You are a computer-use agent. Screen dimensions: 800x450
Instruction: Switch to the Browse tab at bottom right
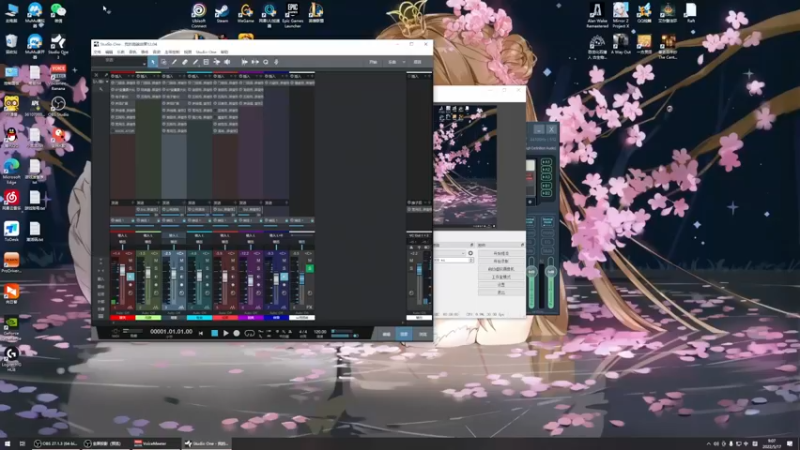pyautogui.click(x=422, y=334)
